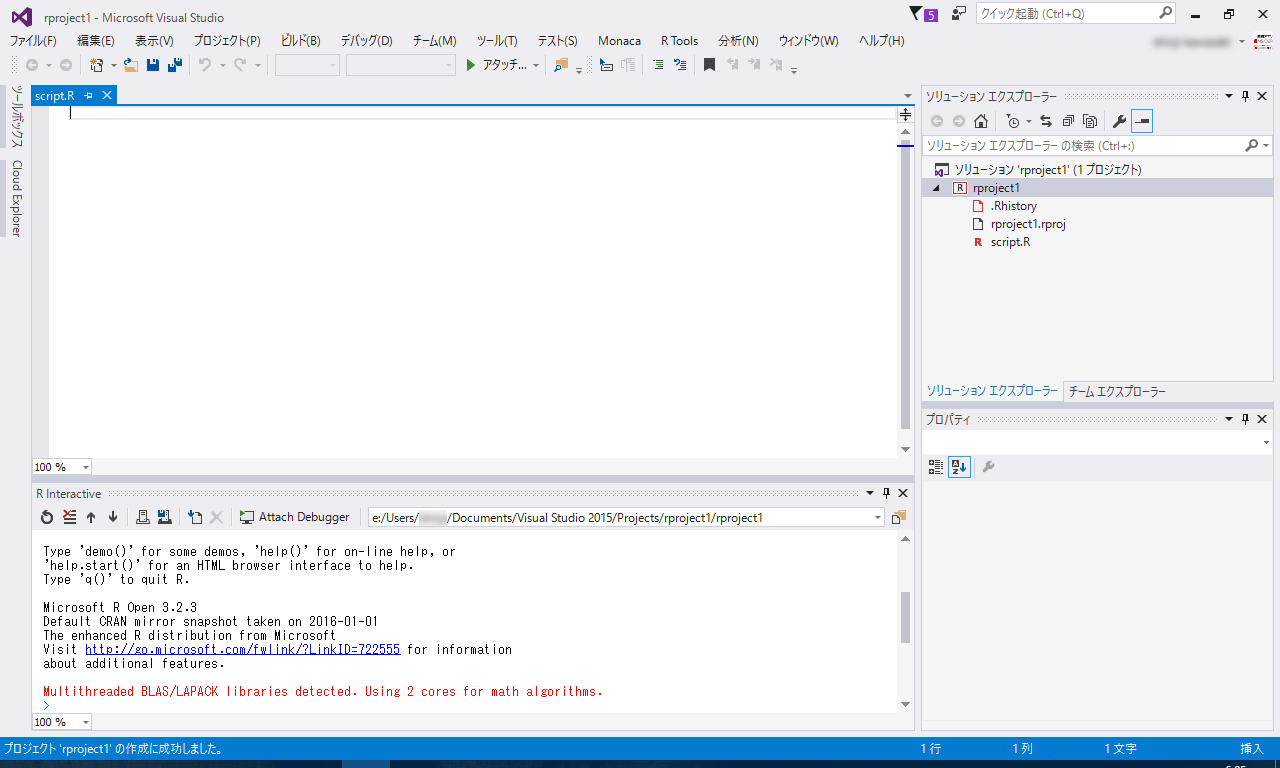Collapse All items in Solution Explorer

[1068, 121]
